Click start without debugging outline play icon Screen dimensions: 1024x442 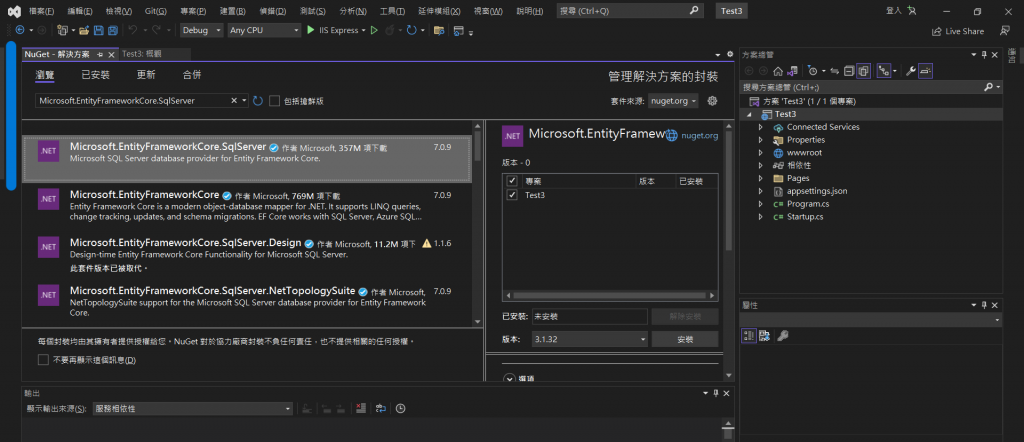click(x=374, y=30)
